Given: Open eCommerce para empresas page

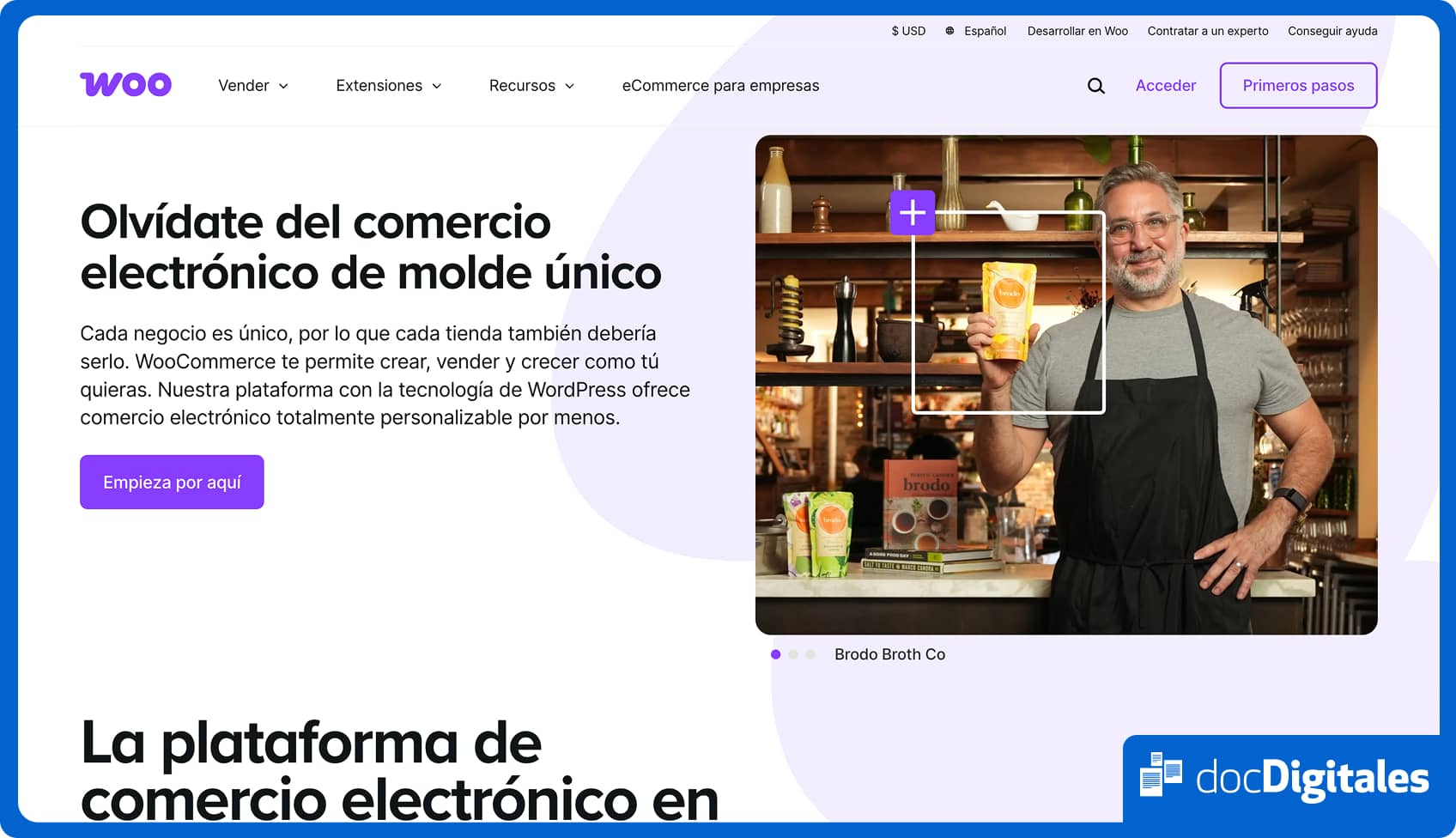Looking at the screenshot, I should 720,86.
